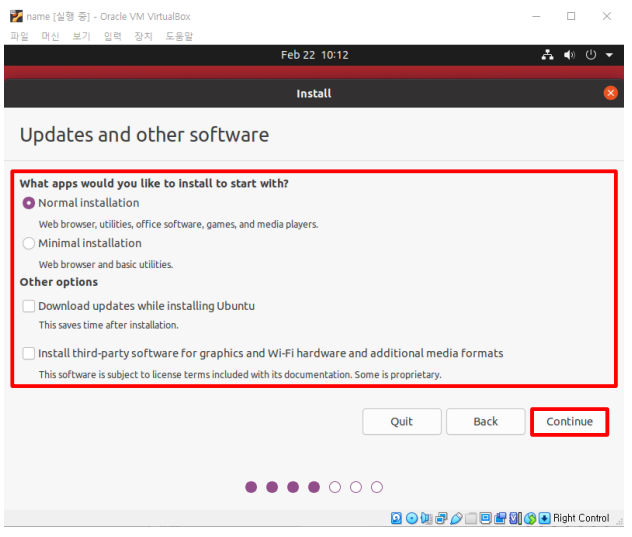Close the VirtualBox window
This screenshot has height=537, width=632.
(x=606, y=16)
